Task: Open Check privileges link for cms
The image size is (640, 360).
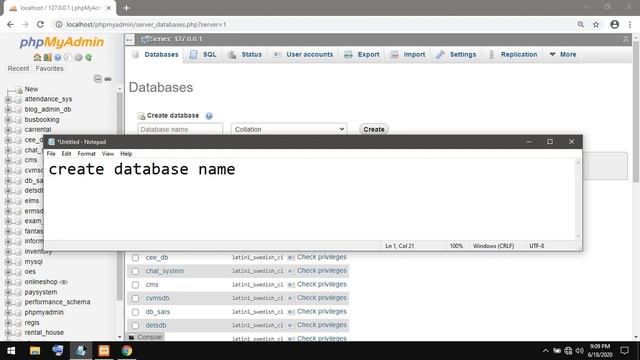Action: (x=322, y=284)
